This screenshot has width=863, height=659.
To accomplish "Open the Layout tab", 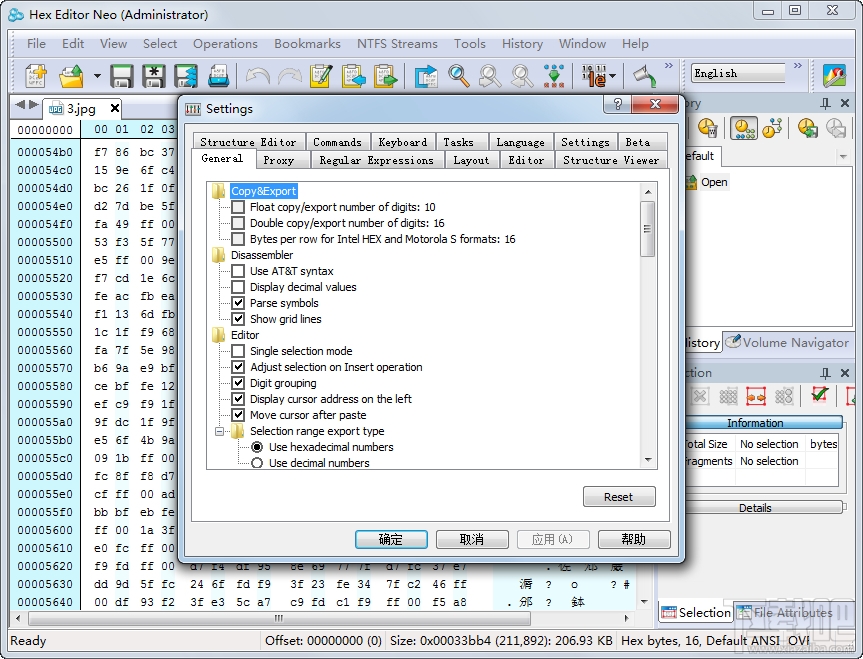I will pos(471,160).
